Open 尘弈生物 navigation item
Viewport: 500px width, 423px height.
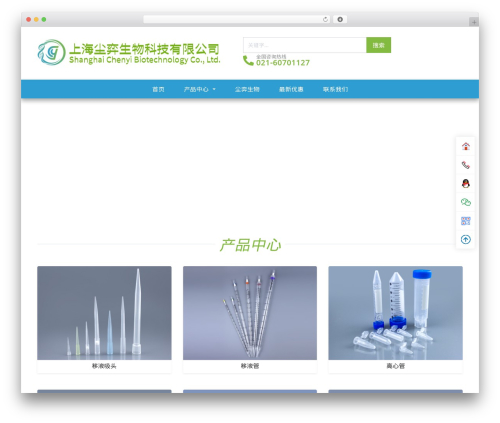[x=247, y=89]
